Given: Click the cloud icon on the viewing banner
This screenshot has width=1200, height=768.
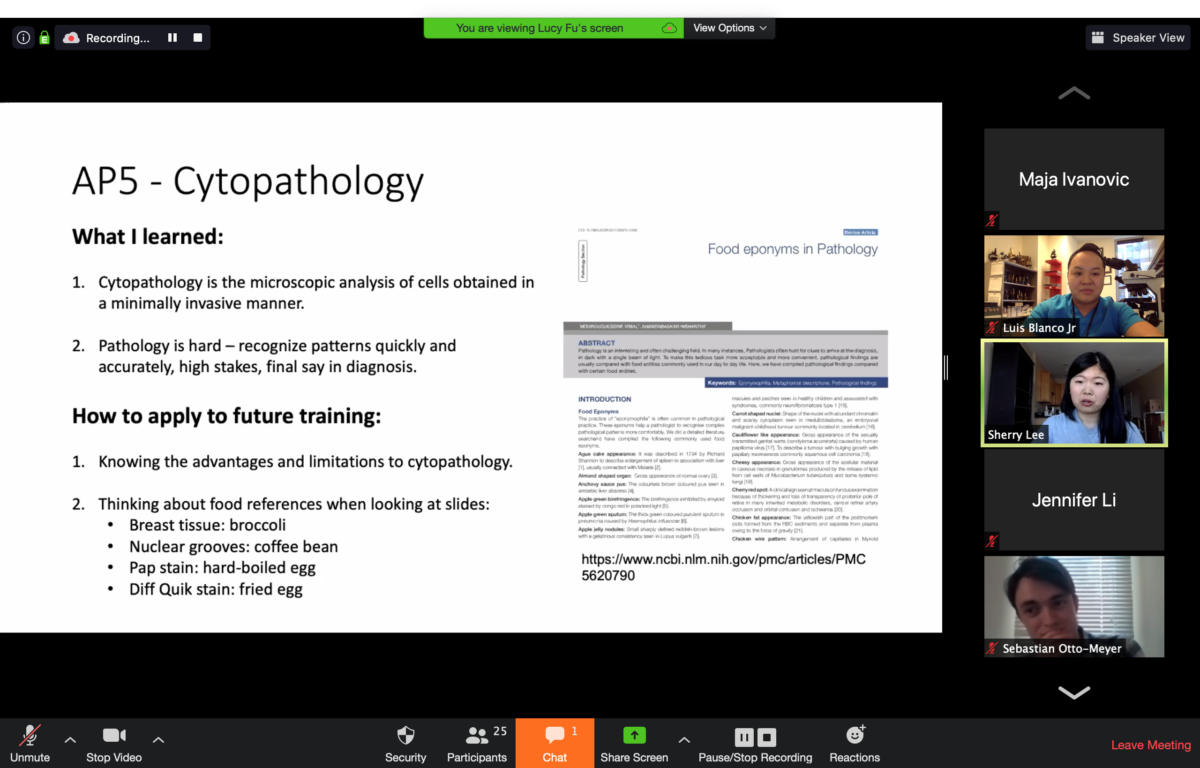Looking at the screenshot, I should 669,29.
